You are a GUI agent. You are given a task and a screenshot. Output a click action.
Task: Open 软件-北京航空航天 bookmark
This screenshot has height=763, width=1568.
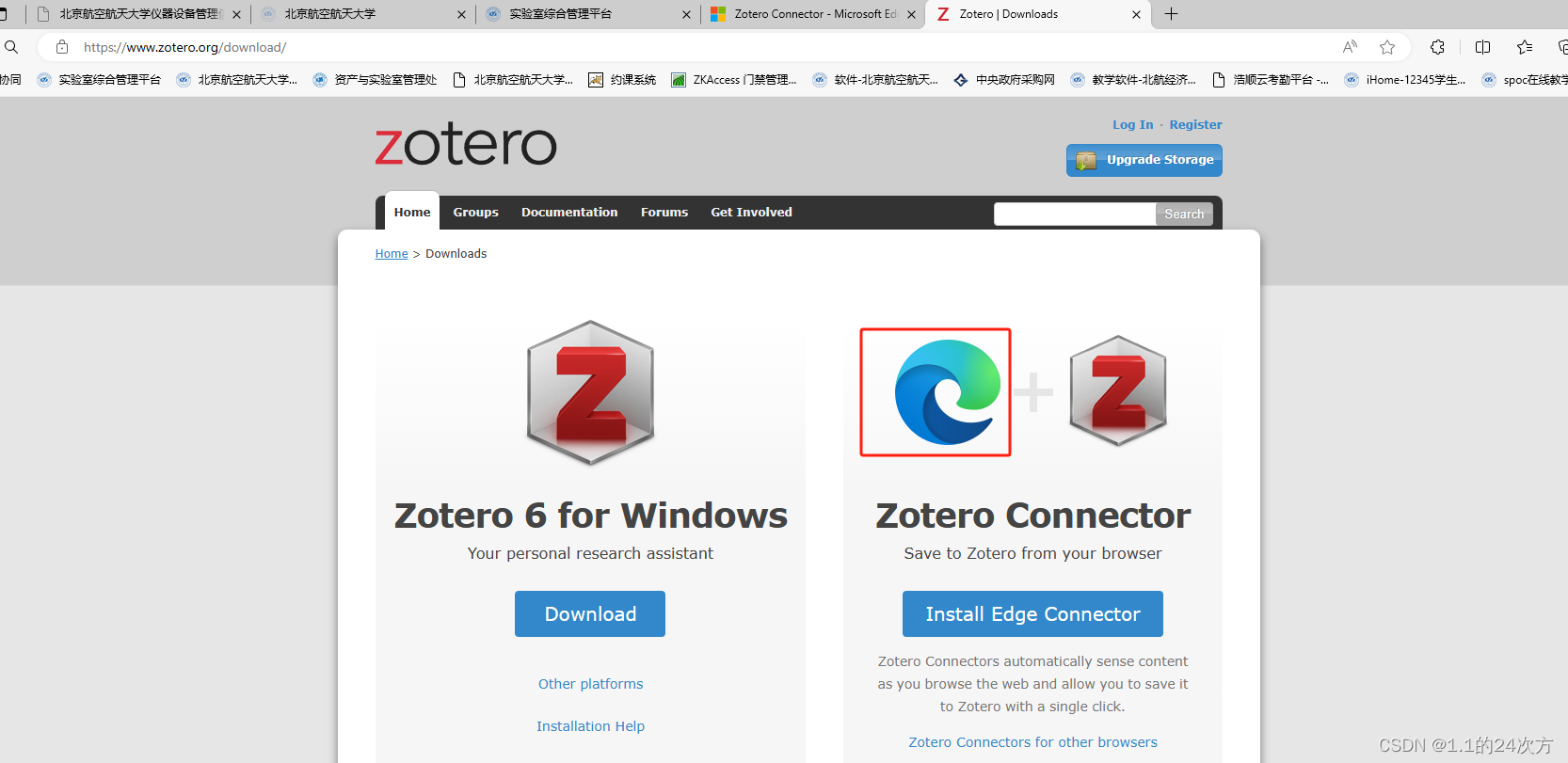pos(875,80)
